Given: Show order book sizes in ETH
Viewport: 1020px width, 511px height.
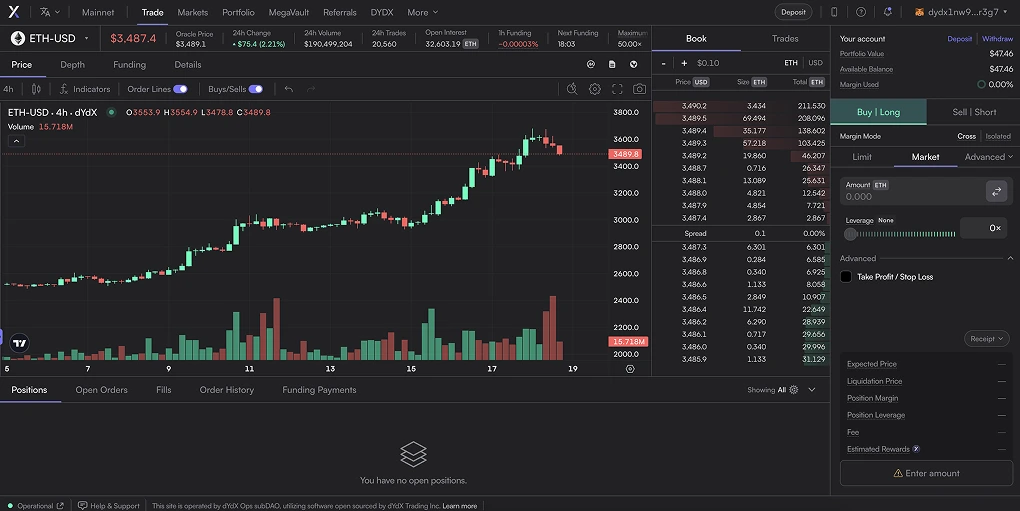Looking at the screenshot, I should pos(790,63).
